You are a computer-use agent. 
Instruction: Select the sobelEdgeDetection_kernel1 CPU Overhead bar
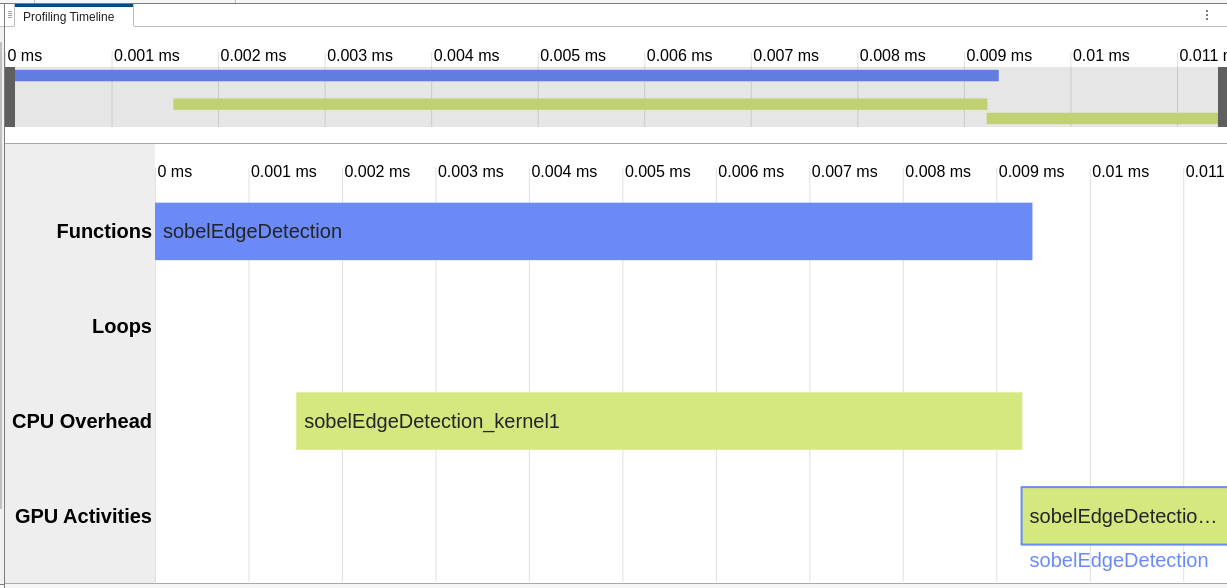point(658,421)
